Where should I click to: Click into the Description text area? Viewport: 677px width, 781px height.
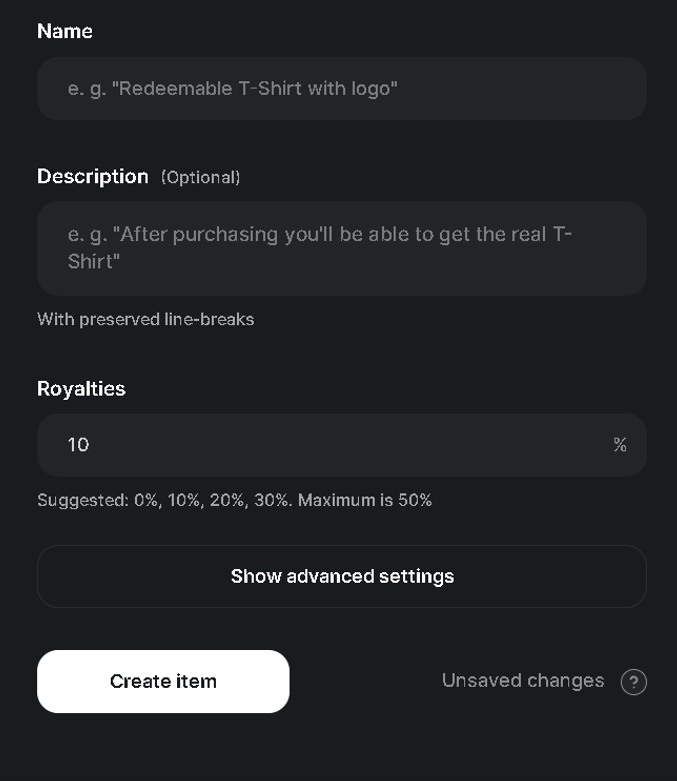pos(342,248)
